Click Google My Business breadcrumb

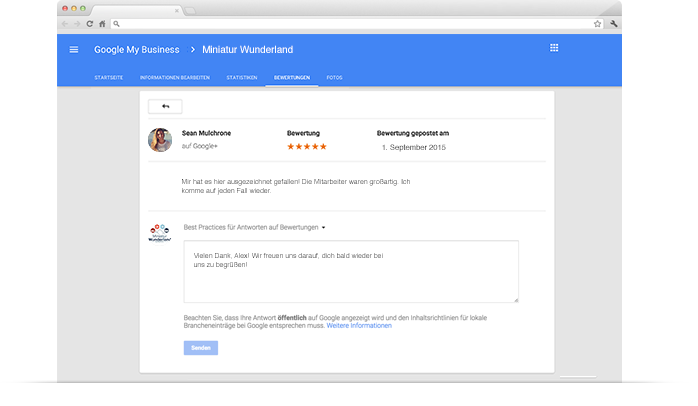pyautogui.click(x=137, y=49)
